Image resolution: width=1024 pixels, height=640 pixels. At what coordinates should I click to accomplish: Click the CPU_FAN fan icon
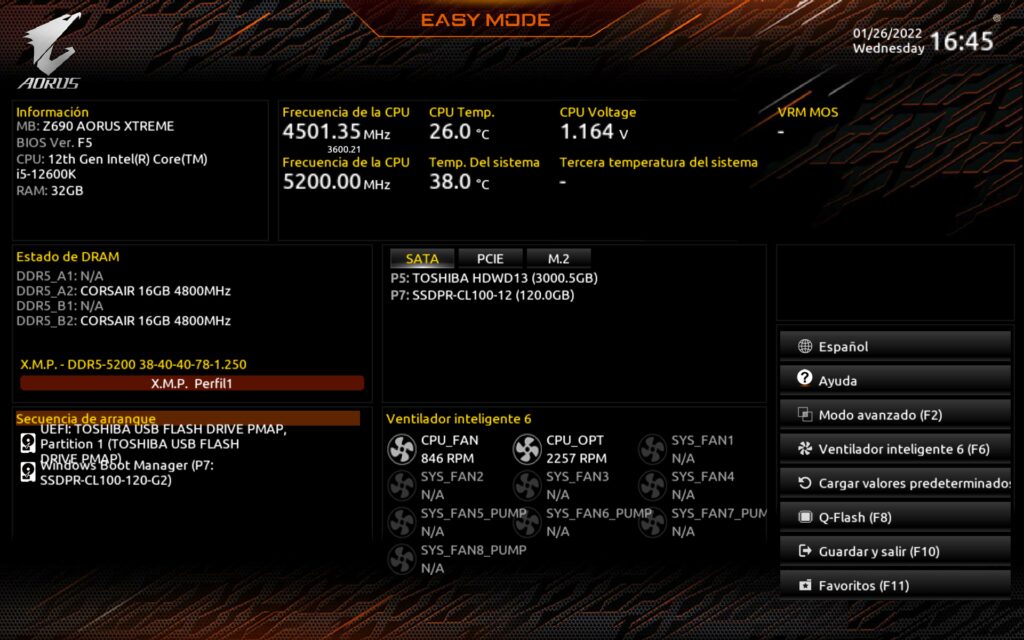[402, 449]
